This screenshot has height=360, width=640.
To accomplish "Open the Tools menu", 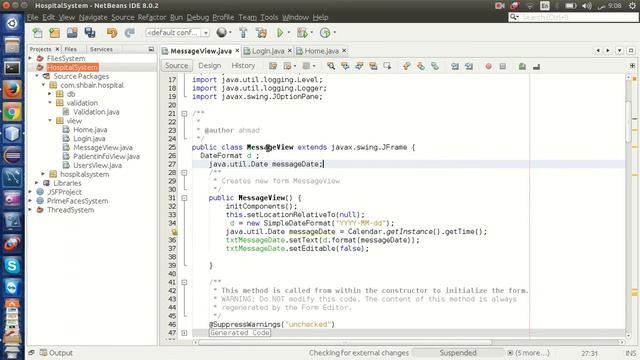I will pyautogui.click(x=269, y=17).
